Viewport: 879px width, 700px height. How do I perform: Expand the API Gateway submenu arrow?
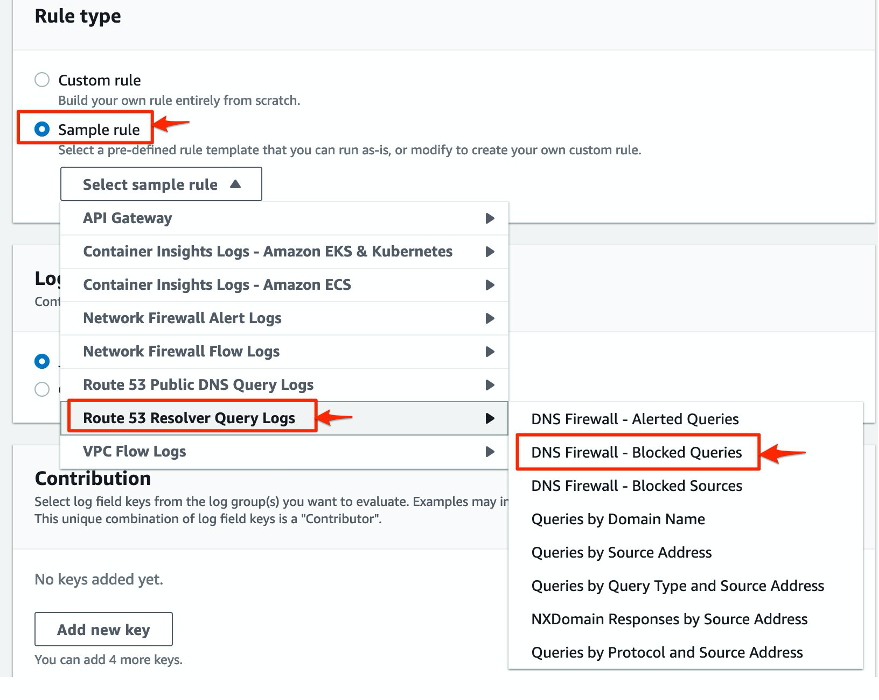point(489,217)
